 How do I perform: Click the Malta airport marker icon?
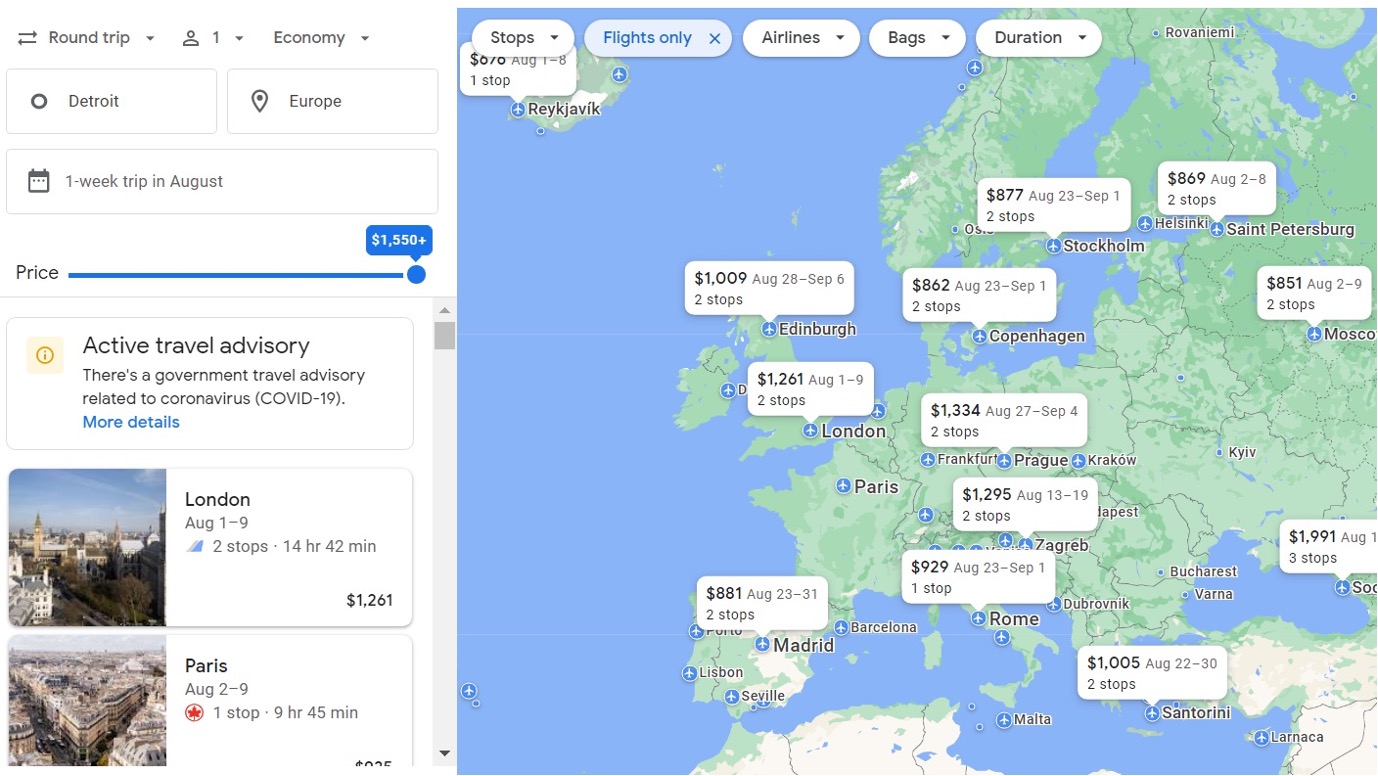(1003, 720)
